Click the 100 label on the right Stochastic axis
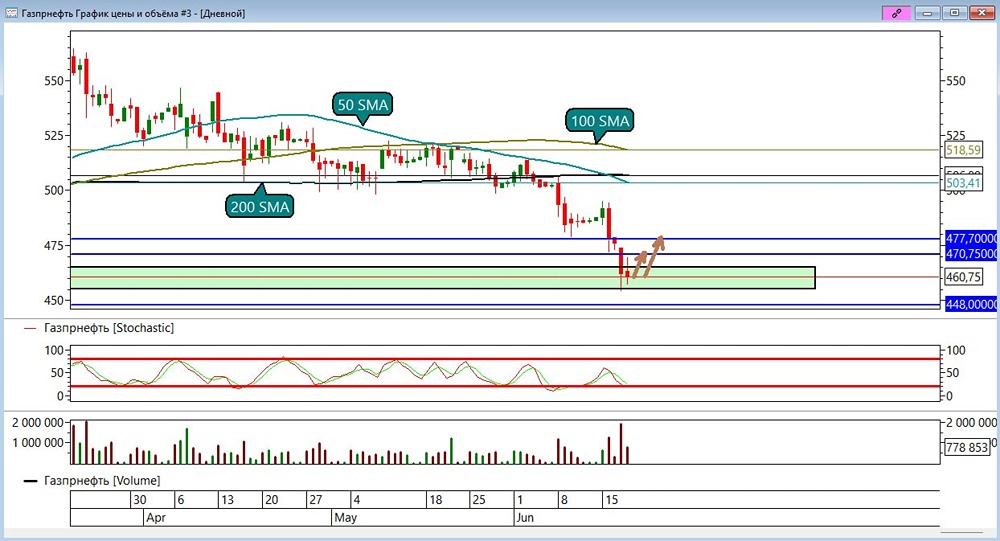Screen dimensions: 1000x541 click(955, 350)
